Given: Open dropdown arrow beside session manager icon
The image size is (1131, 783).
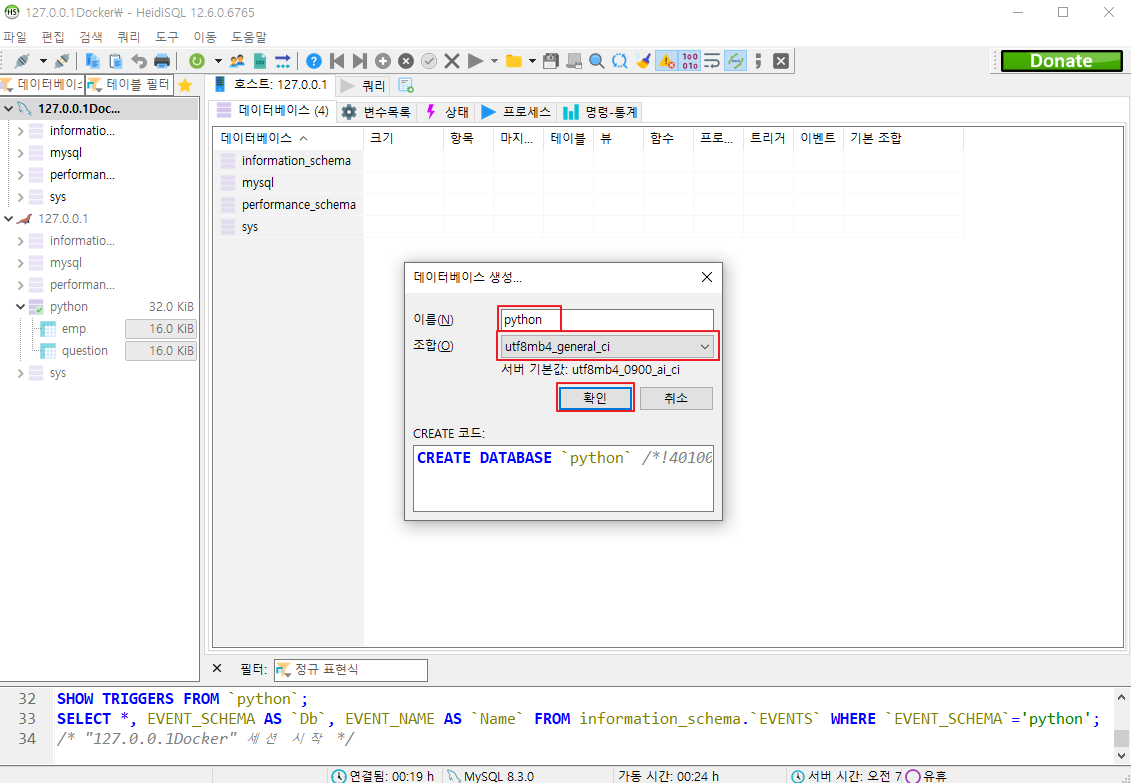Looking at the screenshot, I should [43, 61].
